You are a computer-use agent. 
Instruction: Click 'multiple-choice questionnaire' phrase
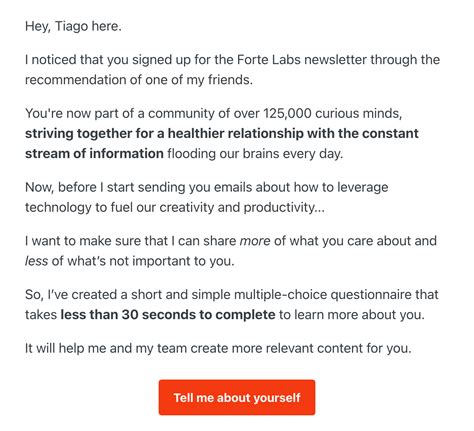[323, 294]
